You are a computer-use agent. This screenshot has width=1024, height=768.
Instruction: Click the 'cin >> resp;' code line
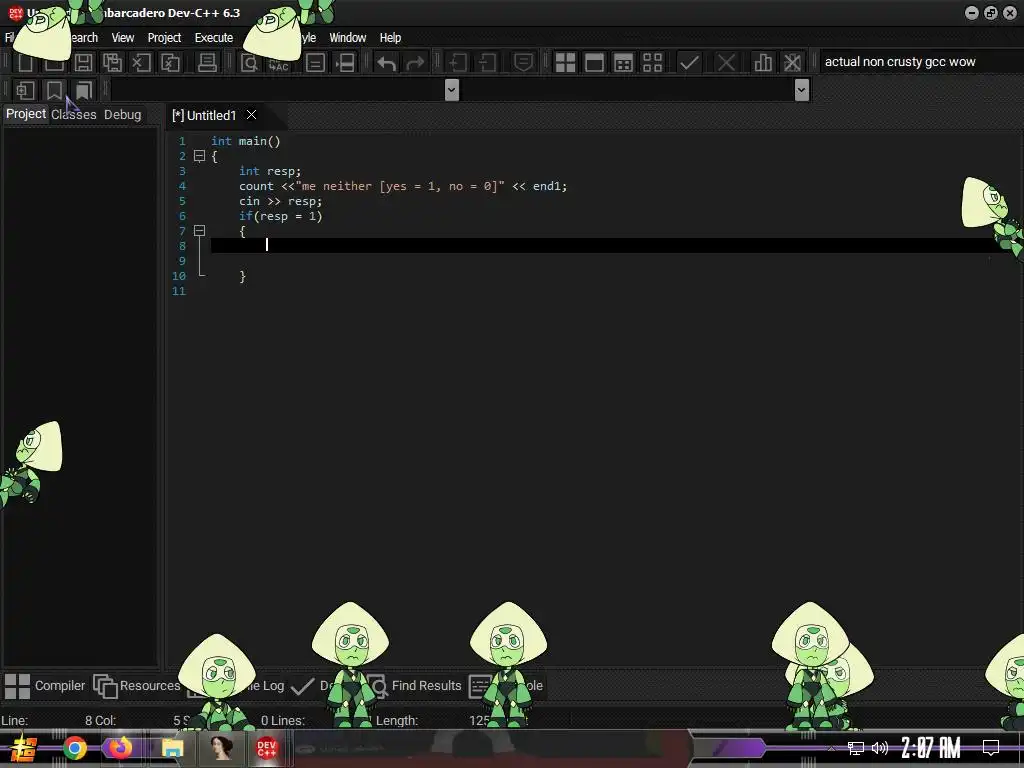pyautogui.click(x=280, y=201)
